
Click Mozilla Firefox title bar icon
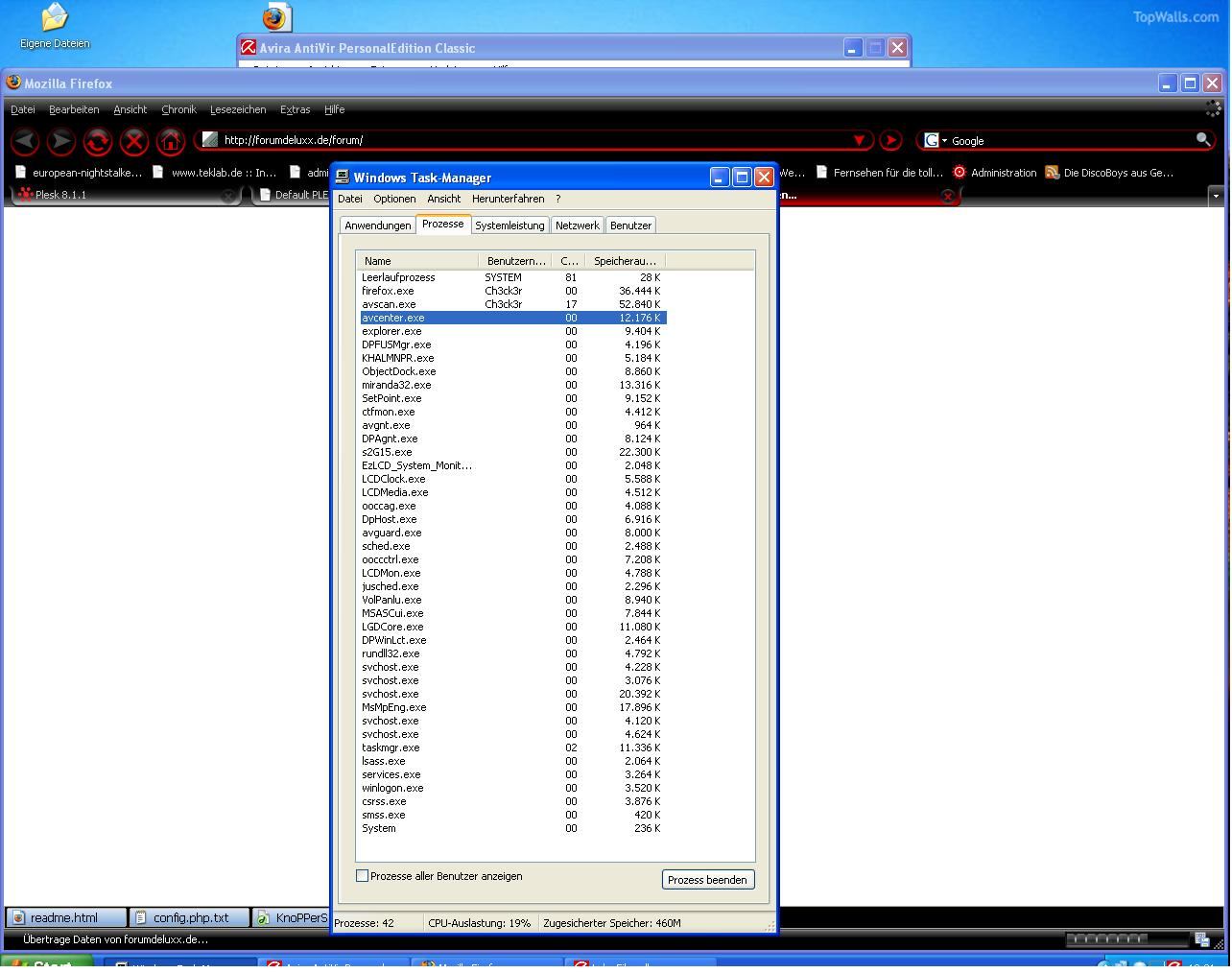click(x=13, y=83)
